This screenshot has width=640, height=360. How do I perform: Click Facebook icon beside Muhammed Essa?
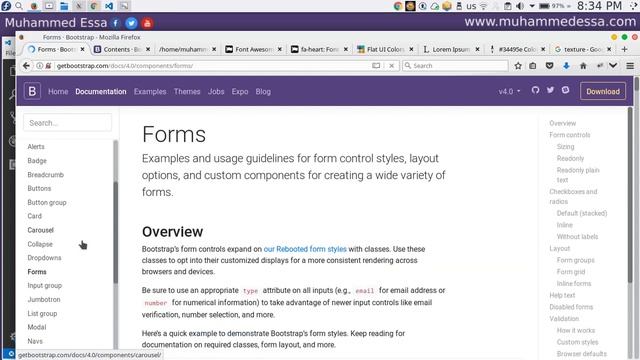(x=116, y=23)
